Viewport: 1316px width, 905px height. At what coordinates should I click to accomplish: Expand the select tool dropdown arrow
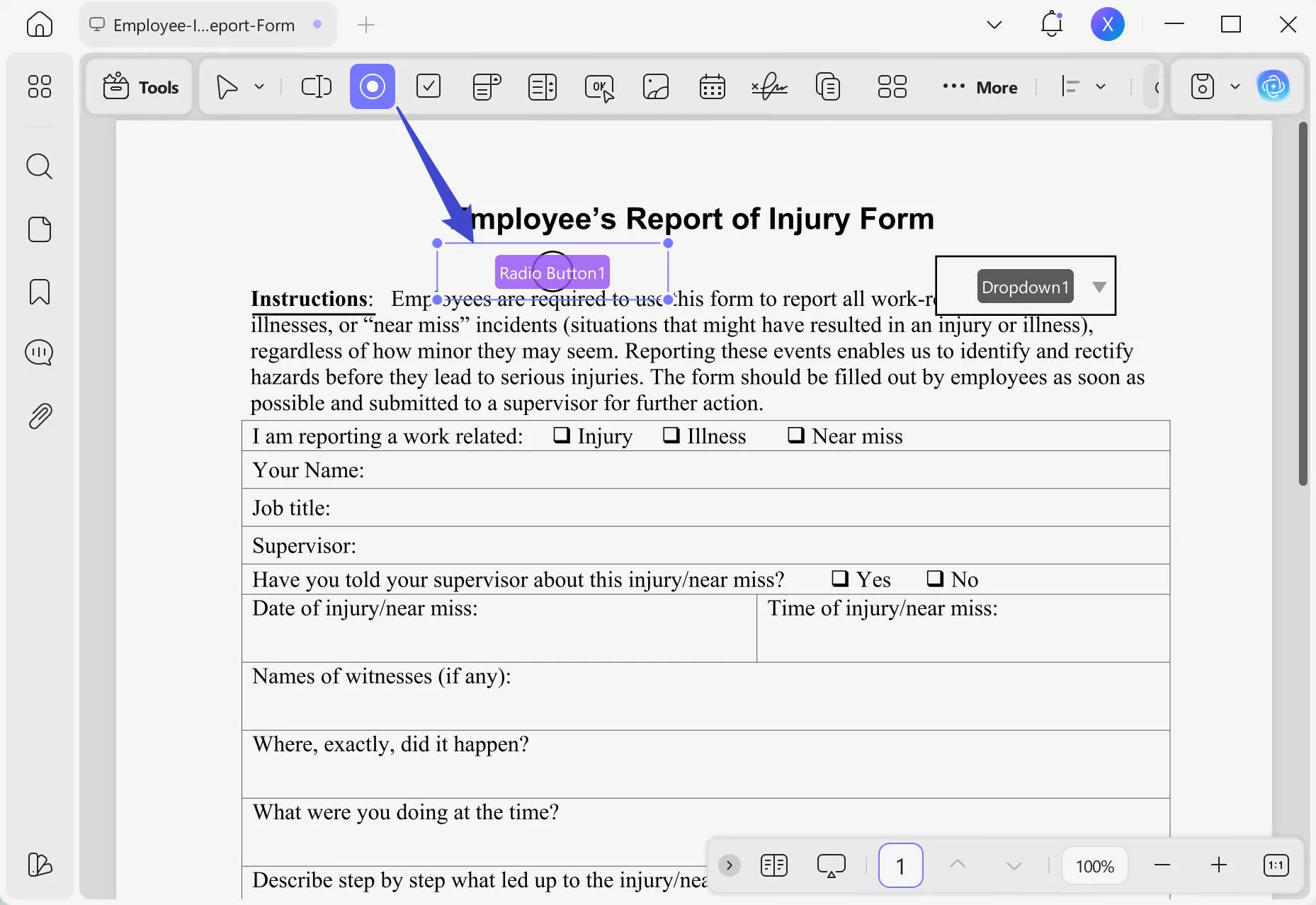pos(259,86)
